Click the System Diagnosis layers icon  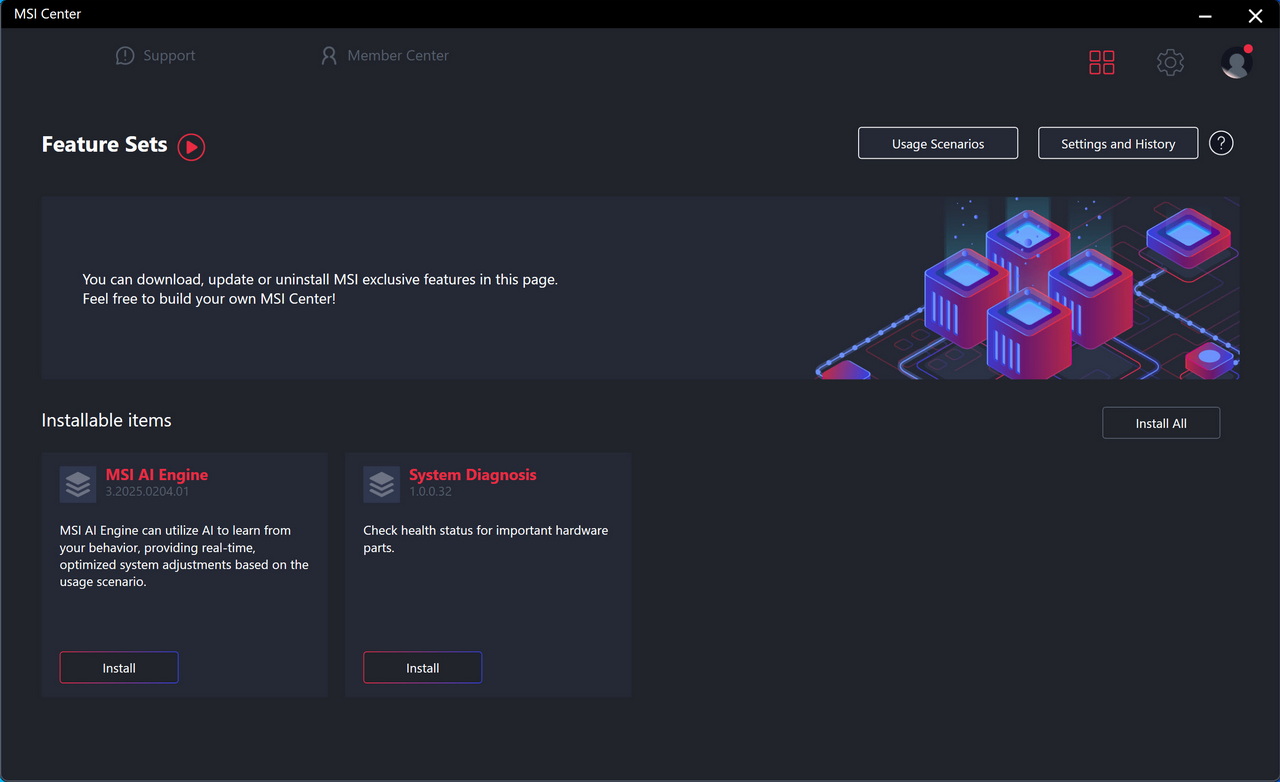tap(381, 484)
